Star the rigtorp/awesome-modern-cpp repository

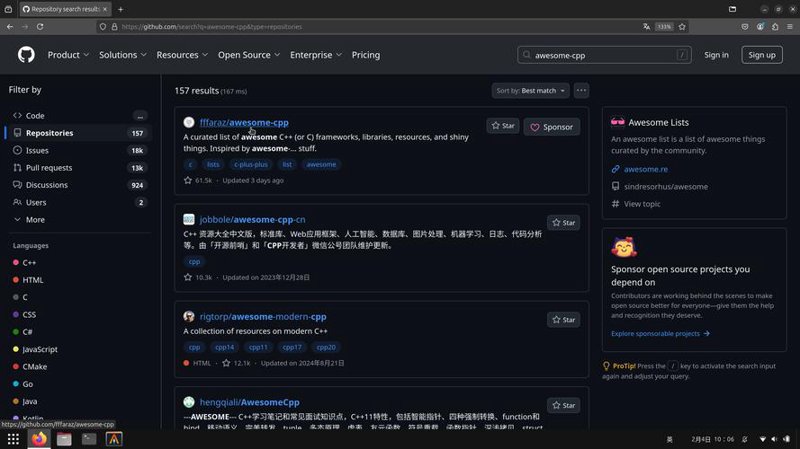563,320
